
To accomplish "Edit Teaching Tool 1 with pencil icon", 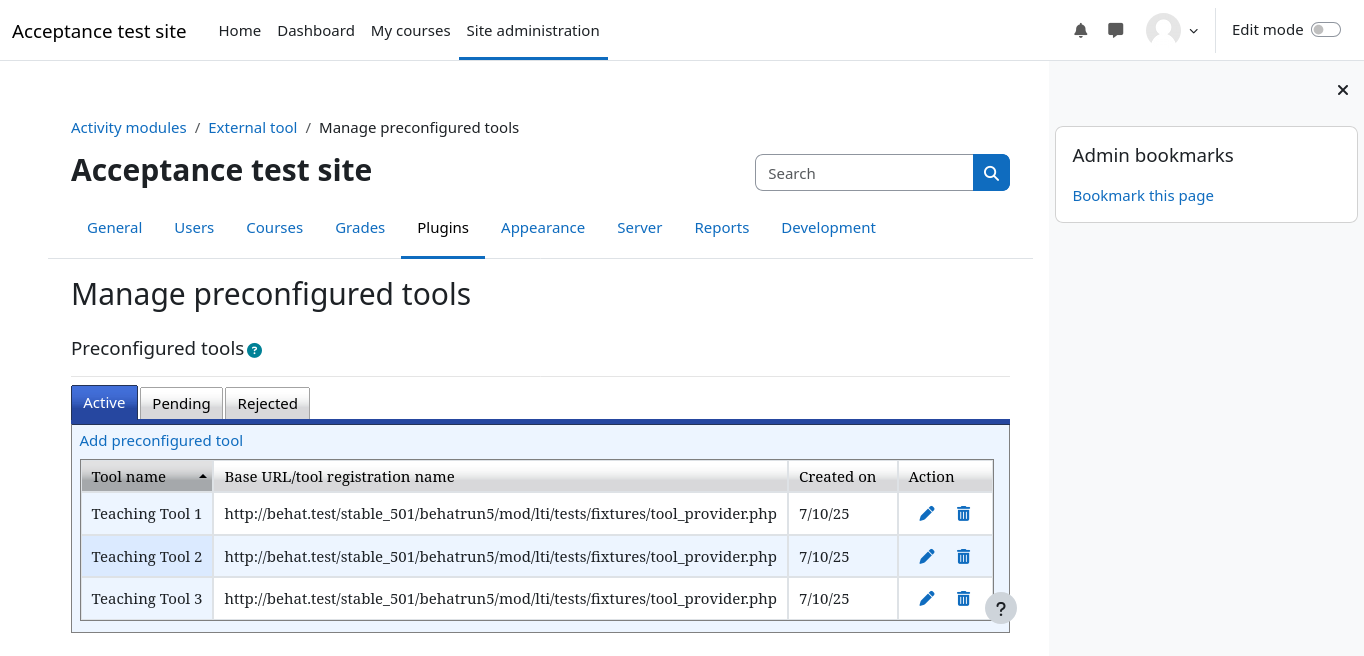I will click(927, 514).
